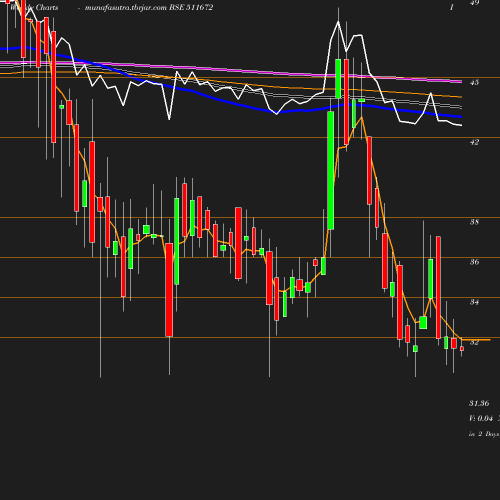Select the 42 price axis label
The height and width of the screenshot is (500, 500).
click(474, 142)
